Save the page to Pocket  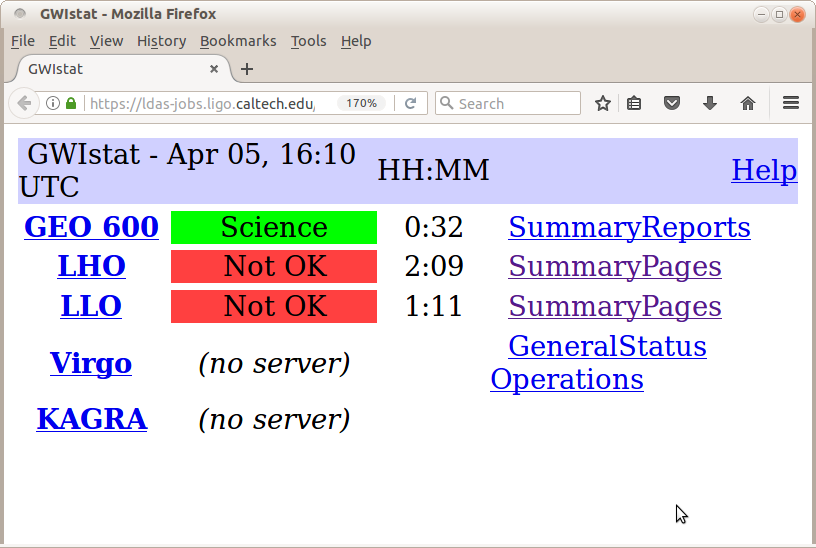(672, 103)
